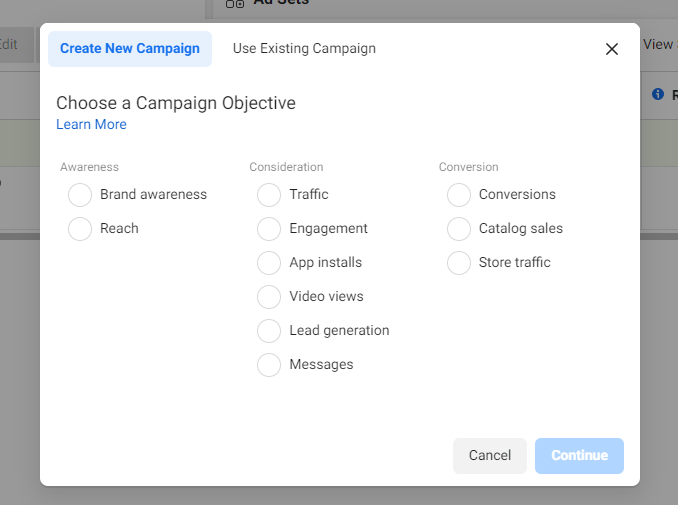Image resolution: width=678 pixels, height=505 pixels.
Task: Click the blue info icon behind dialog
Action: click(658, 94)
